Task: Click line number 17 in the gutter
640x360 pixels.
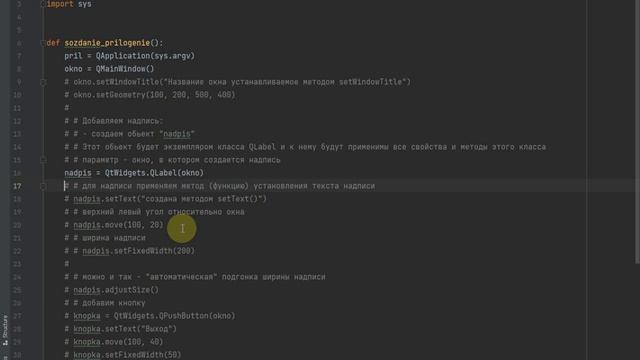Action: [x=17, y=186]
